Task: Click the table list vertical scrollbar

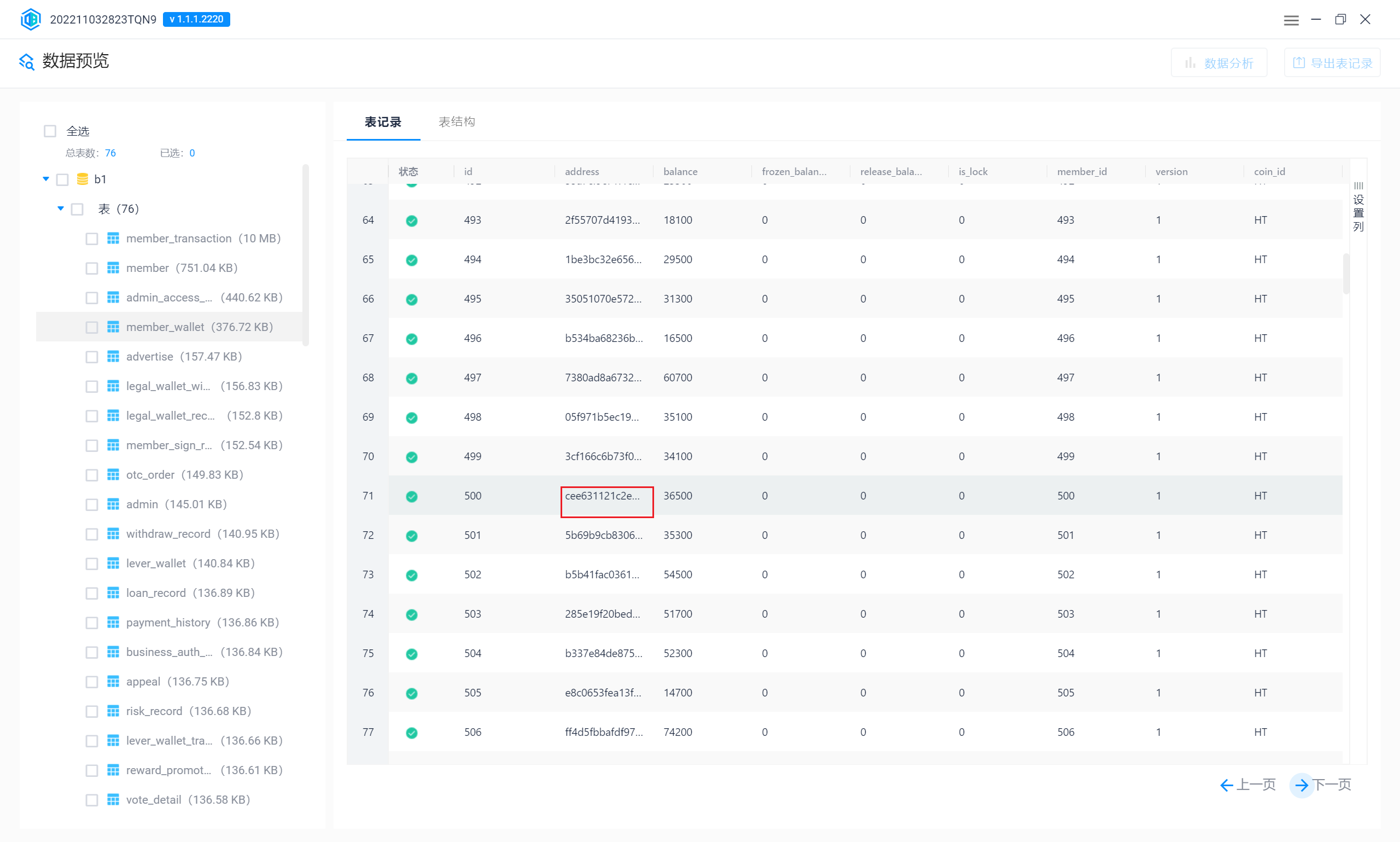Action: click(306, 255)
